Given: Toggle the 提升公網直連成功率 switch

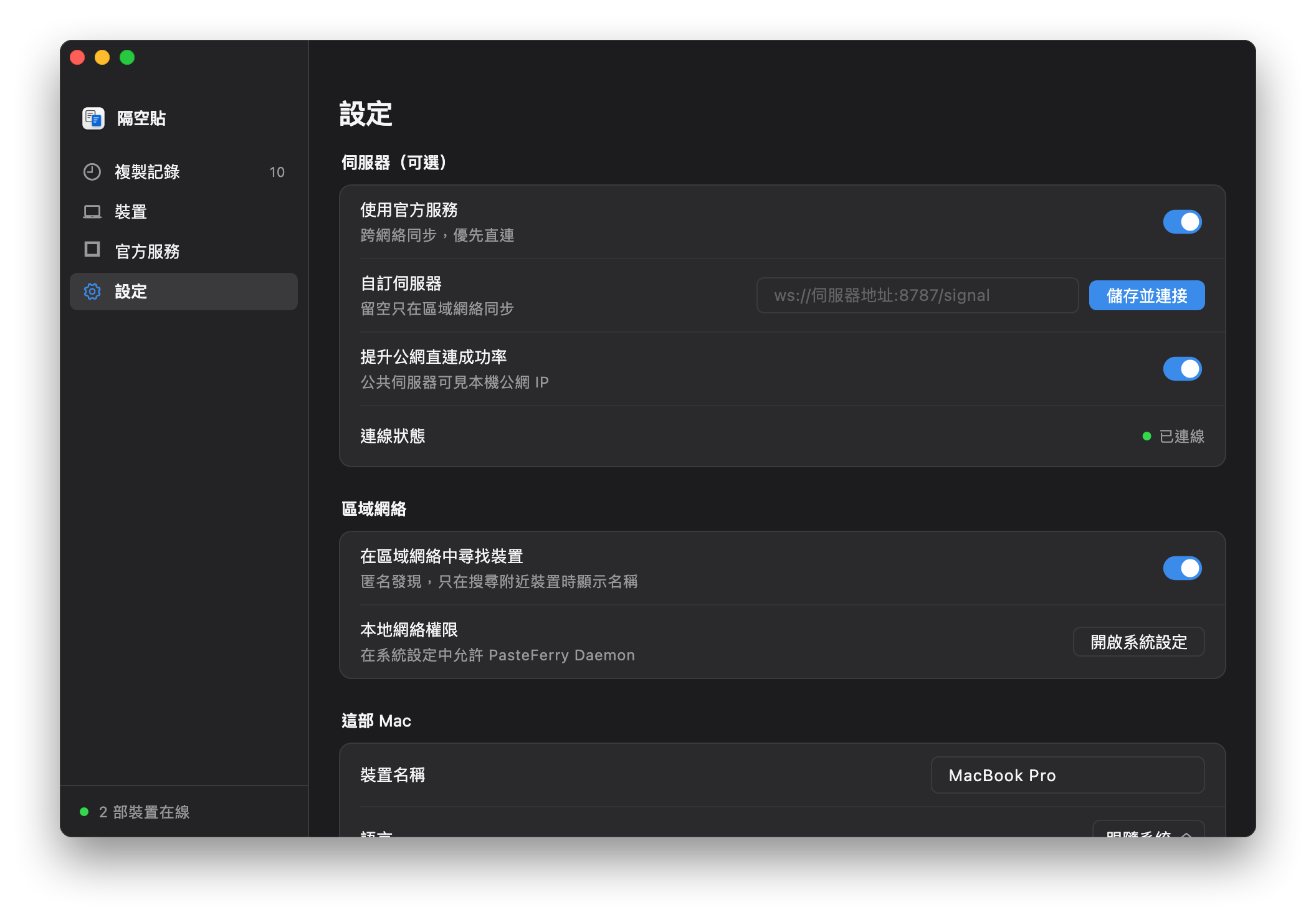Looking at the screenshot, I should point(1182,369).
